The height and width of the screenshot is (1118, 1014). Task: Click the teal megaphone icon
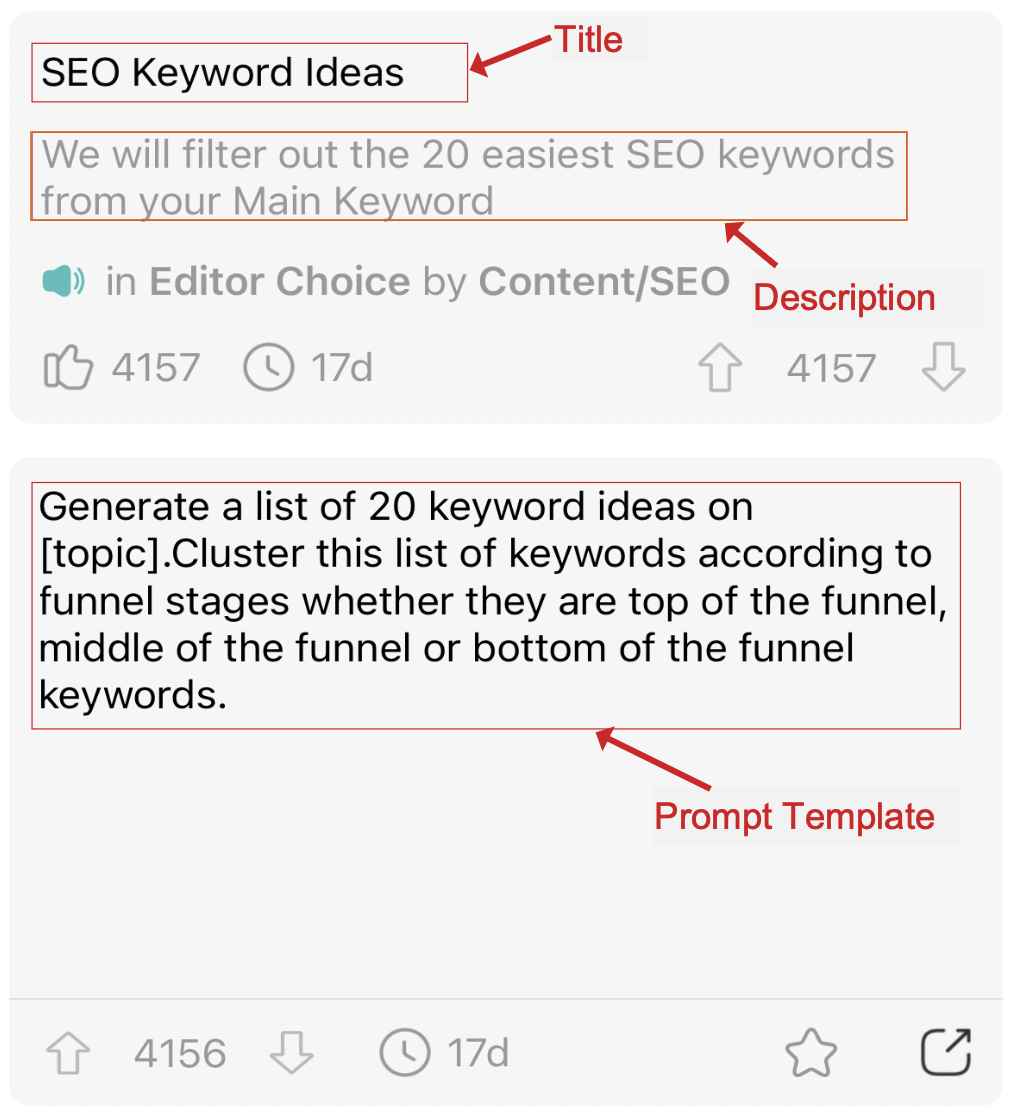point(64,282)
